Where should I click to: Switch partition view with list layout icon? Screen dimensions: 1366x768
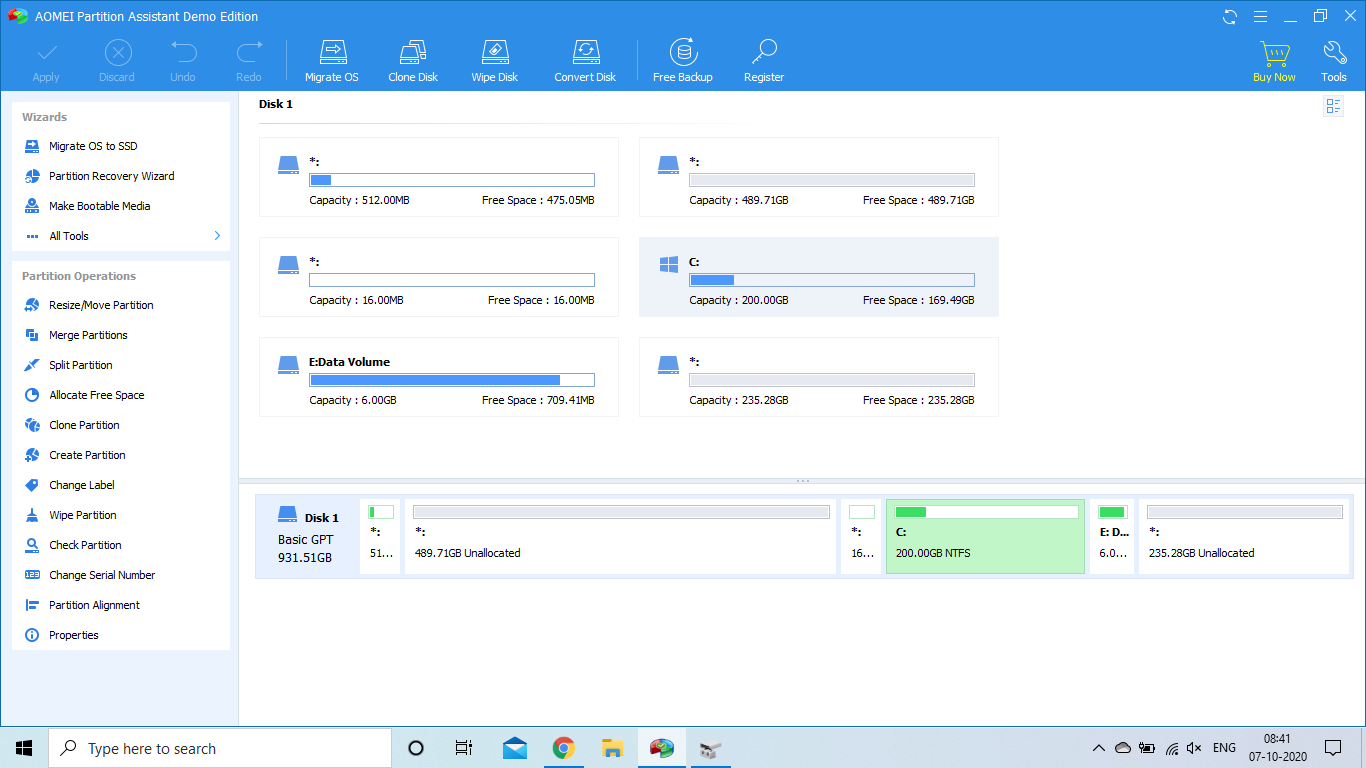pos(1333,106)
